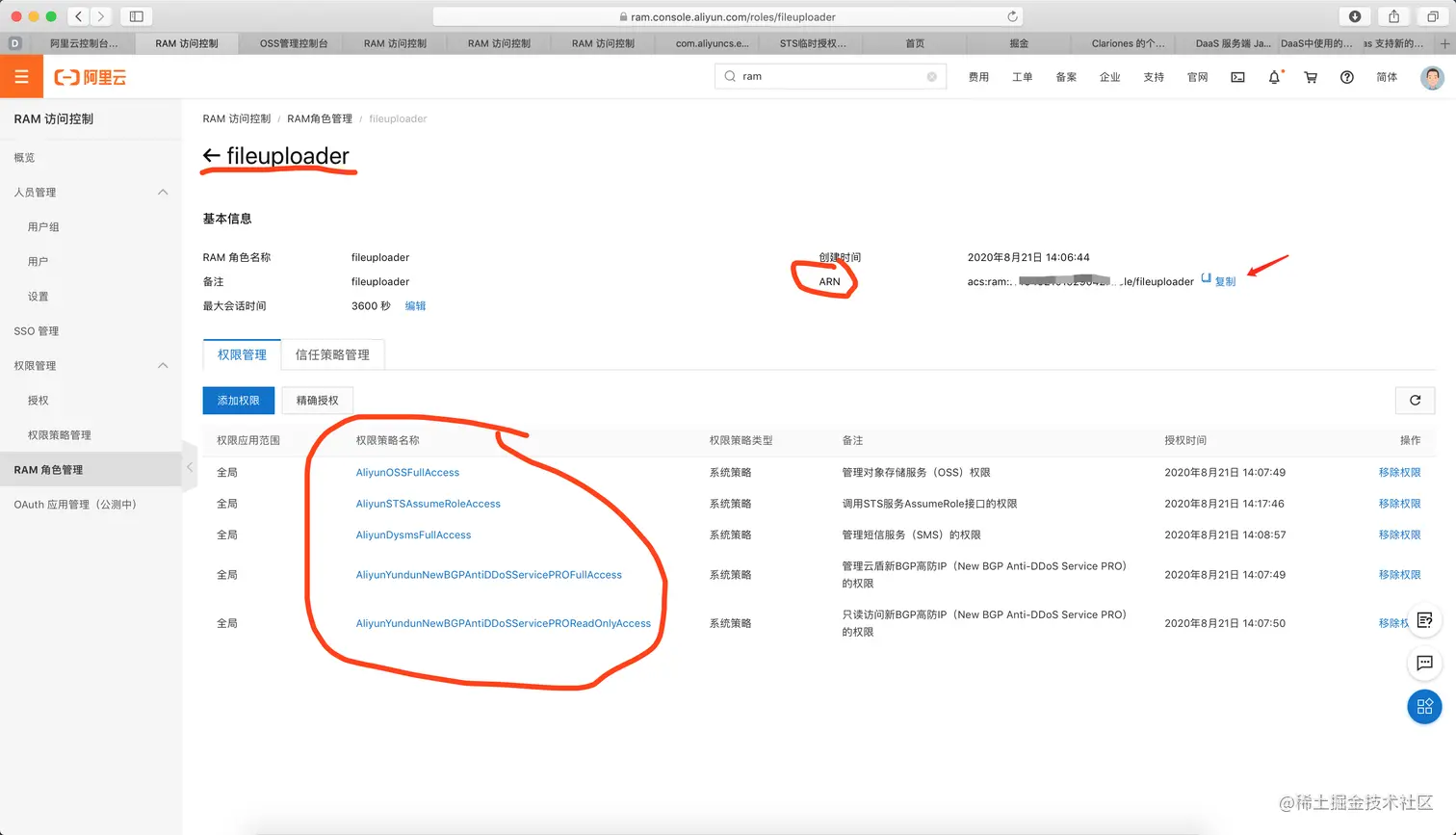Viewport: 1456px width, 835px height.
Task: Open the AliyunOSSFullAccess policy
Action: (x=407, y=472)
